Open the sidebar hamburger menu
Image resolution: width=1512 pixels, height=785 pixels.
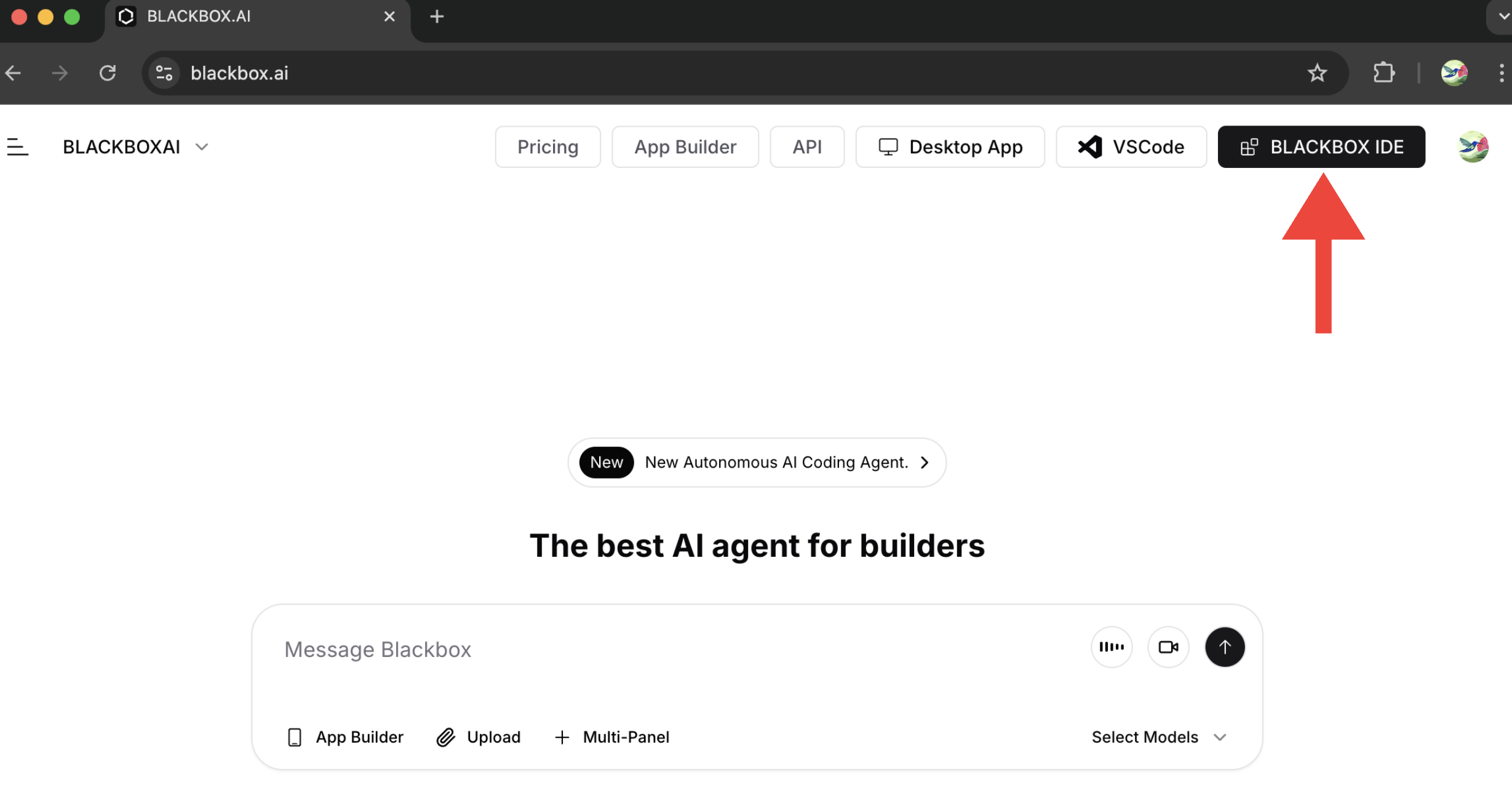pos(17,146)
